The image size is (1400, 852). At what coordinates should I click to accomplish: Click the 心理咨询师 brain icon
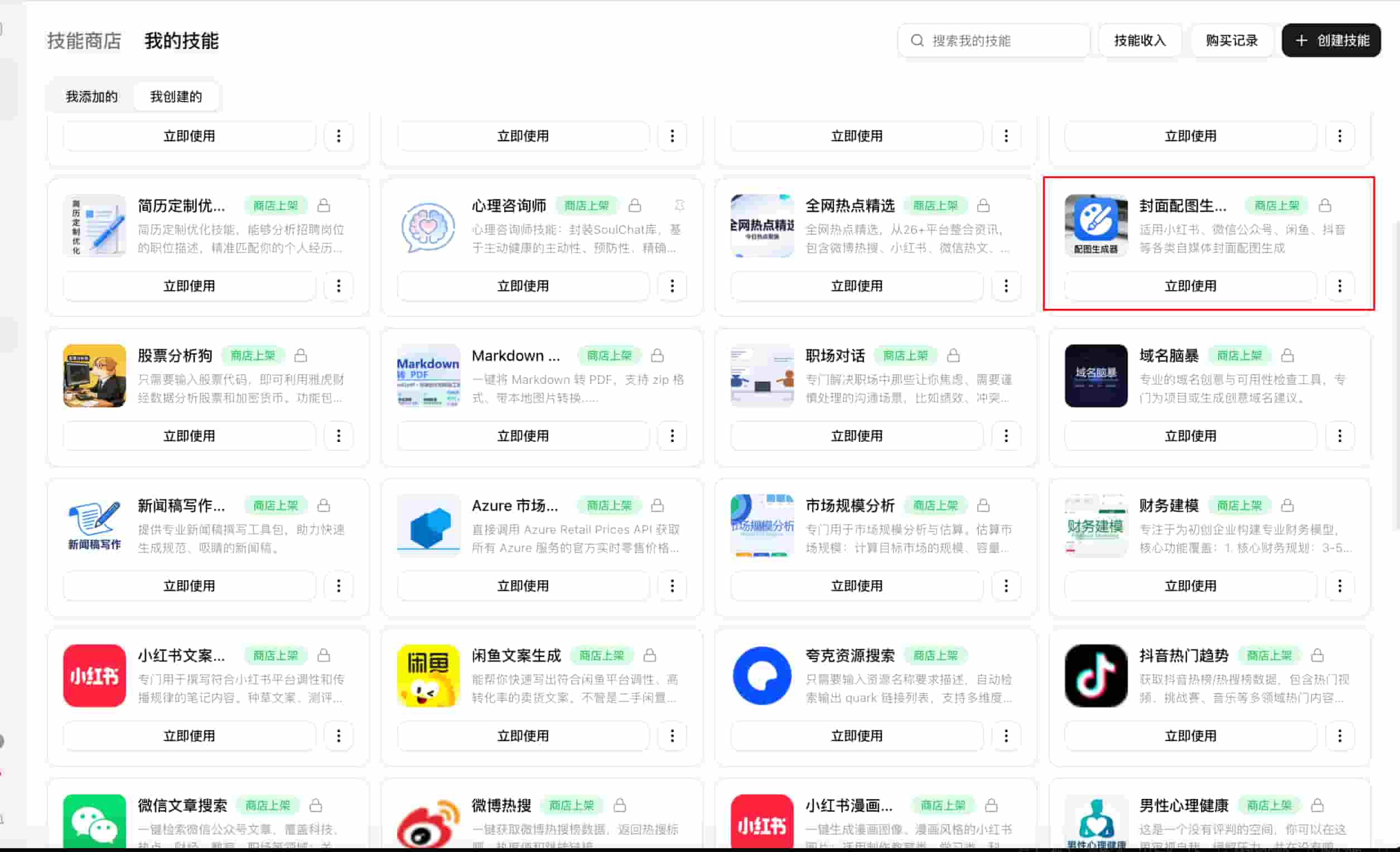click(x=428, y=226)
